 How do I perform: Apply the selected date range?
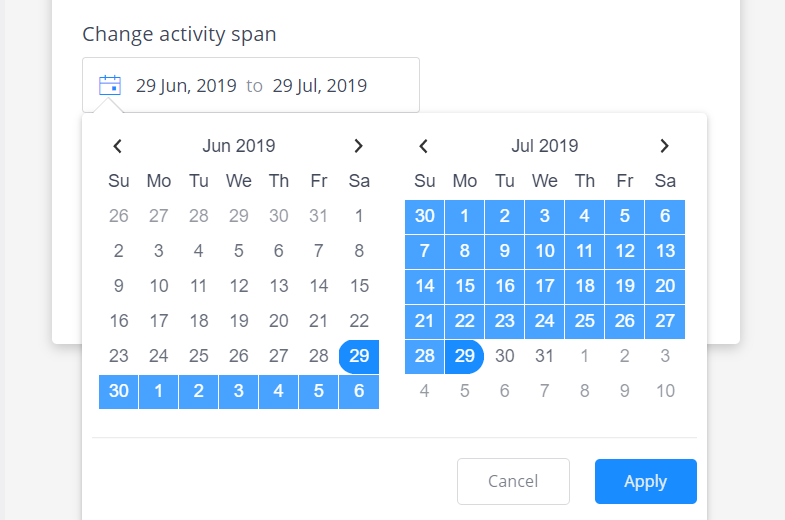[645, 481]
